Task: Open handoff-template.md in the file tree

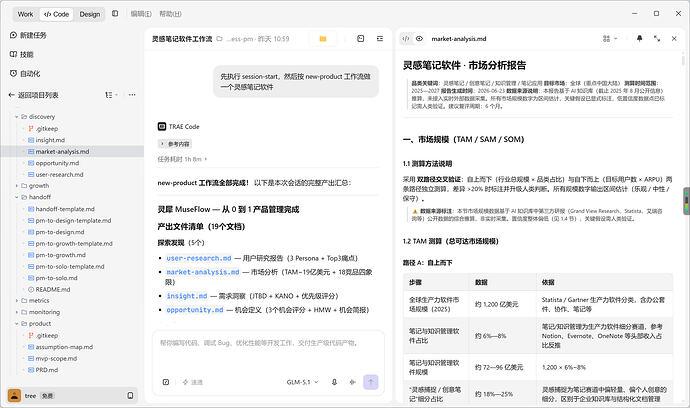Action: pos(65,209)
